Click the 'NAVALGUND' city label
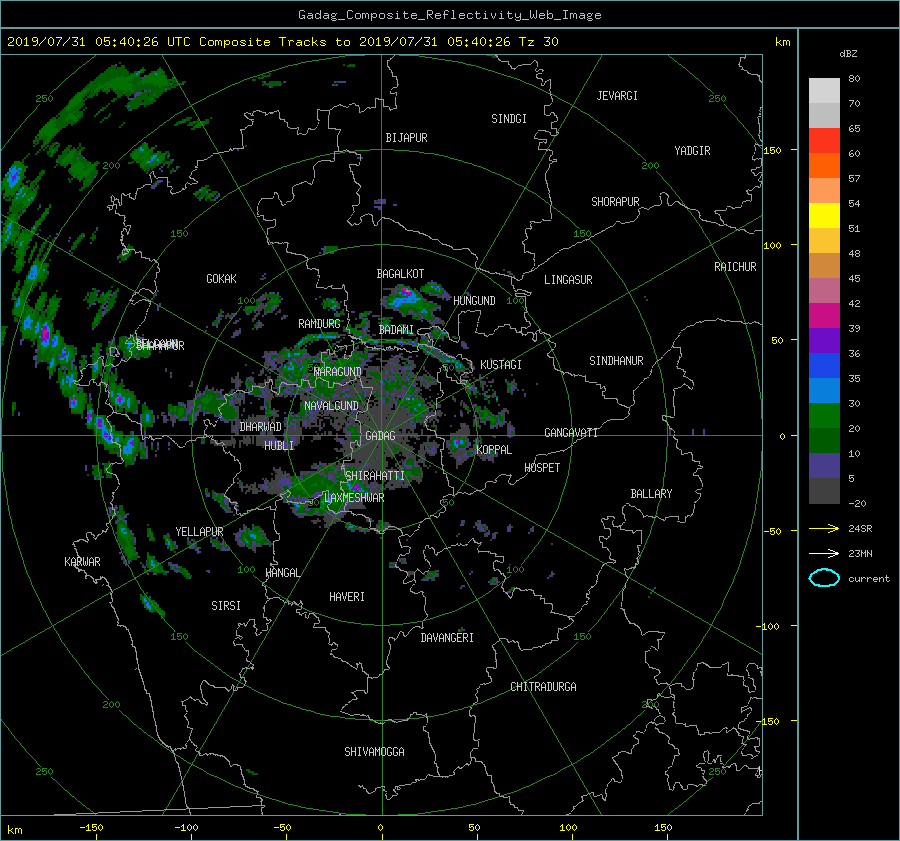Screen dimensions: 900x841 (331, 406)
